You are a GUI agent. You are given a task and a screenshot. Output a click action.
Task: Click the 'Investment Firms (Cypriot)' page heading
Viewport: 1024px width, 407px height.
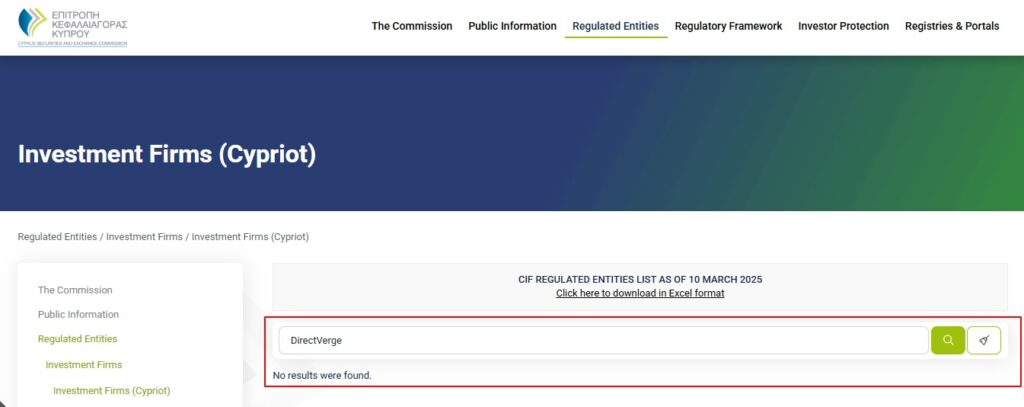click(x=167, y=155)
